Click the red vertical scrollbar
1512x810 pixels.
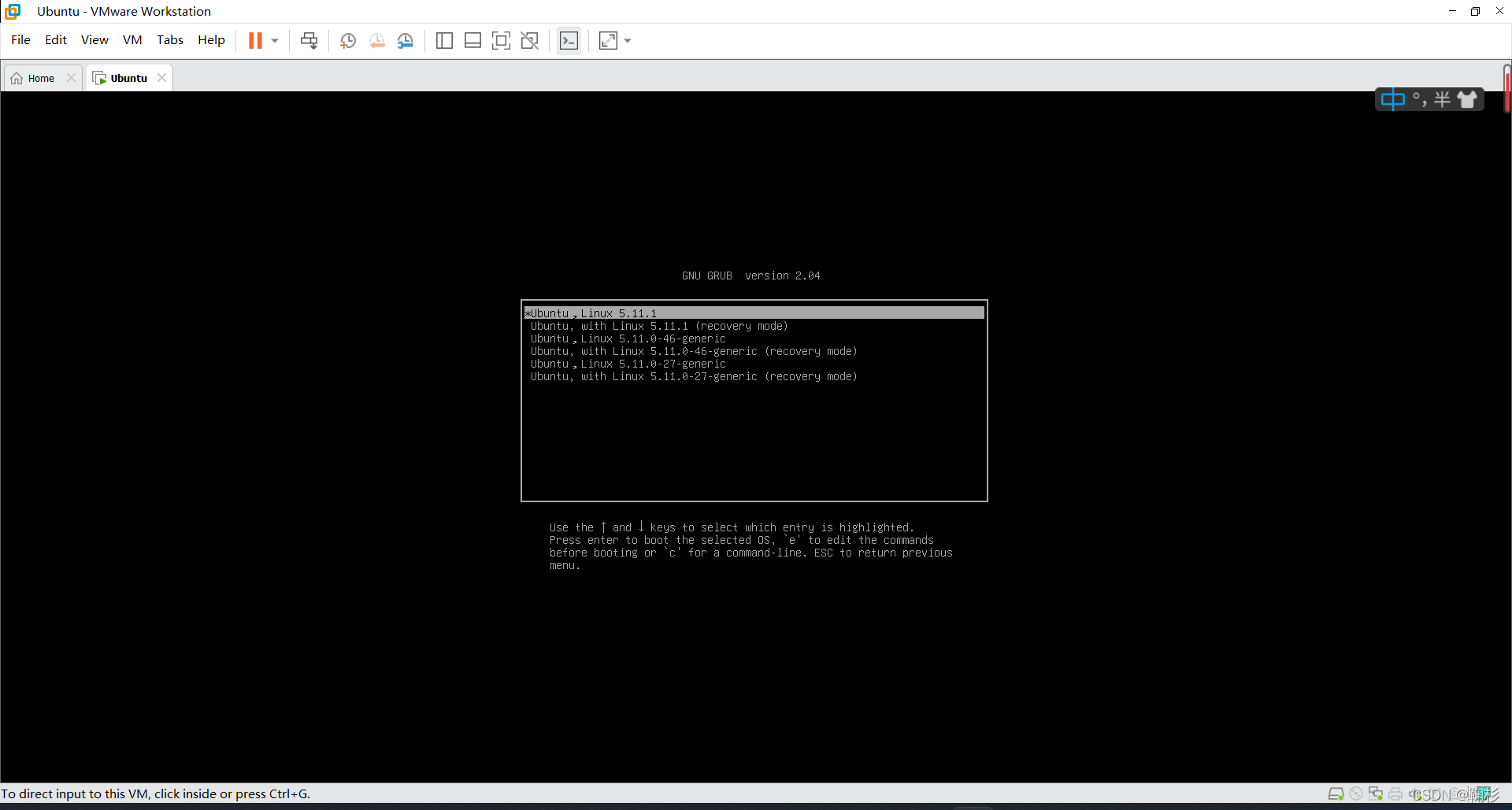pos(1506,91)
